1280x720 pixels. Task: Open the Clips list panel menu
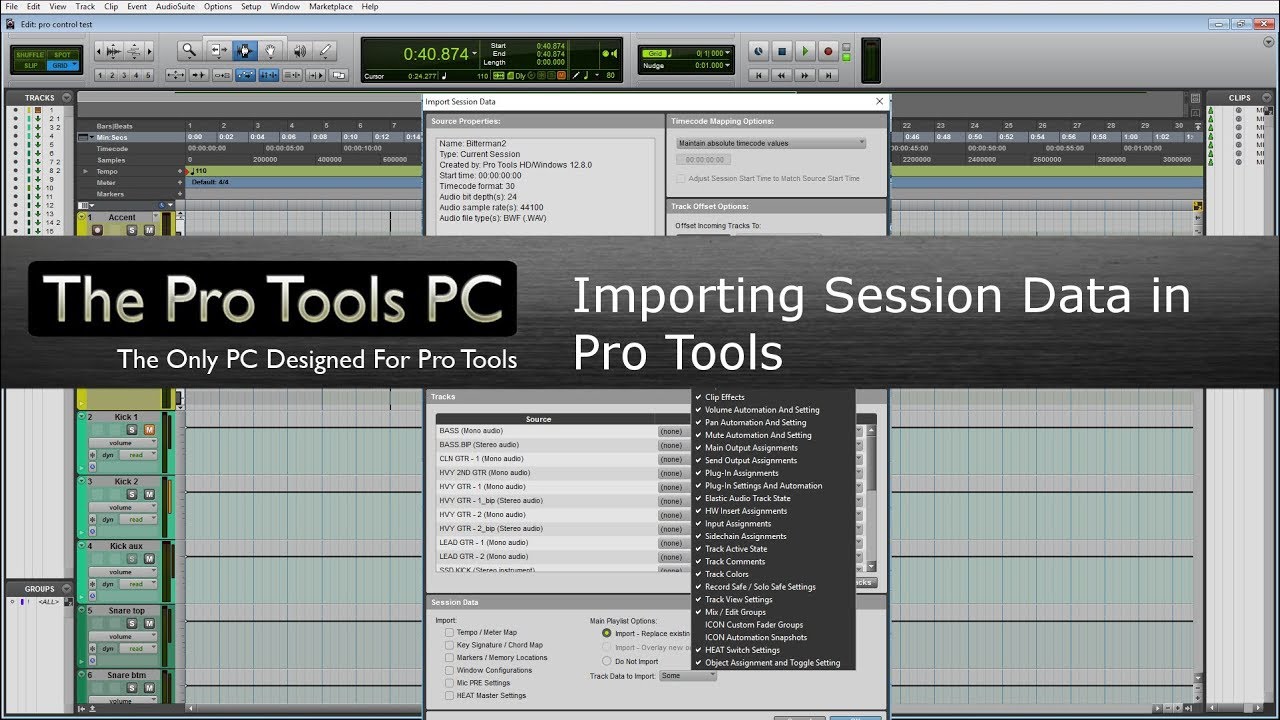click(x=1266, y=98)
